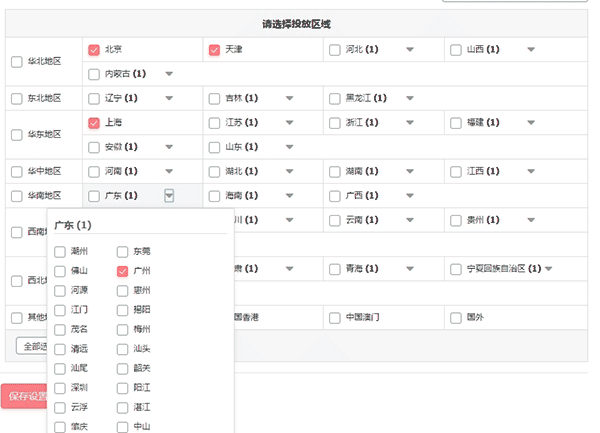This screenshot has width=600, height=433.
Task: Expand the 内蒙古 dropdown arrow
Action: tap(169, 74)
